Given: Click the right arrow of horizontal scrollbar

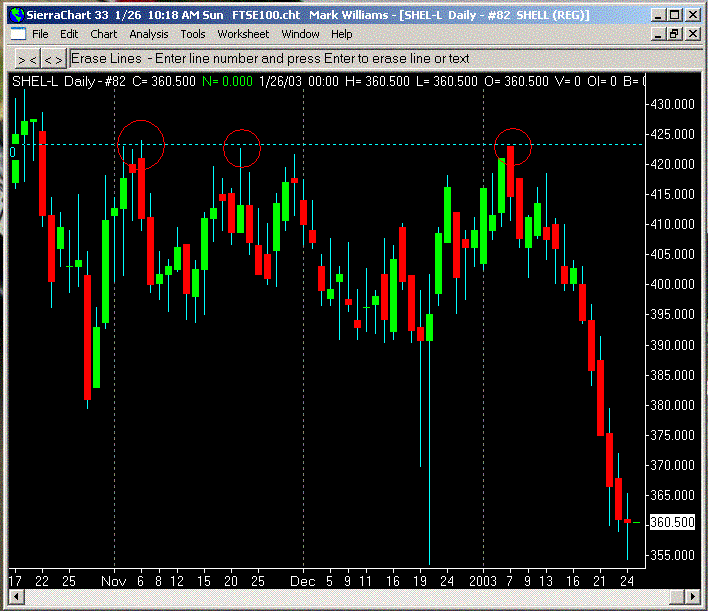Looking at the screenshot, I should [693, 597].
